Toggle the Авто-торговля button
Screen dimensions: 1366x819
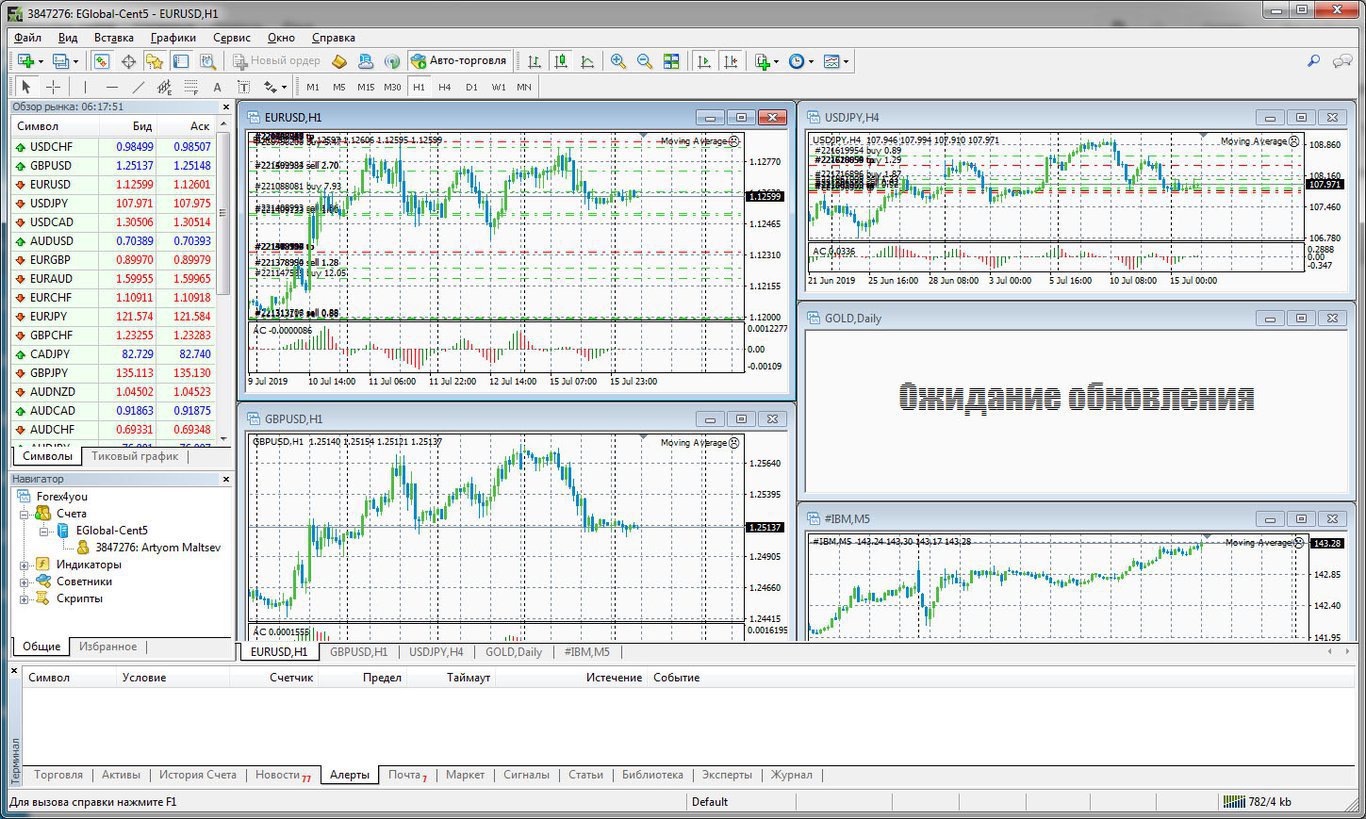(x=460, y=61)
